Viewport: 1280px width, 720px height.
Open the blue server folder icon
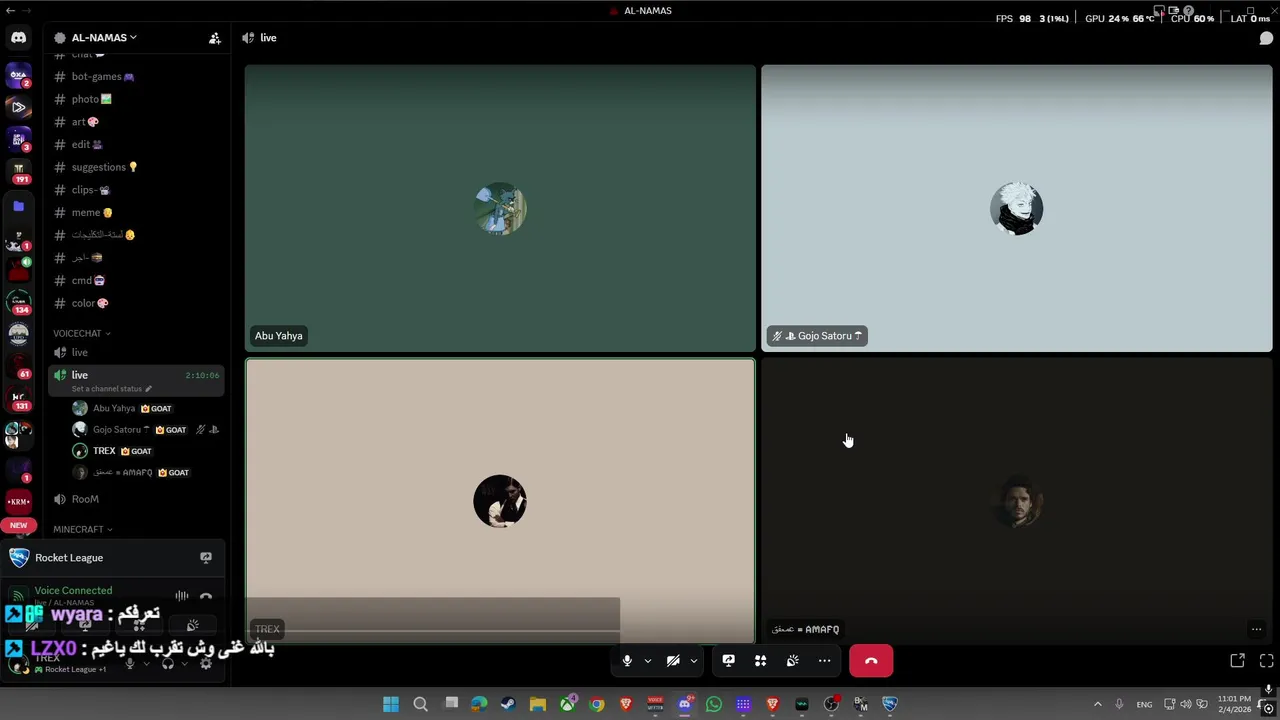point(18,206)
